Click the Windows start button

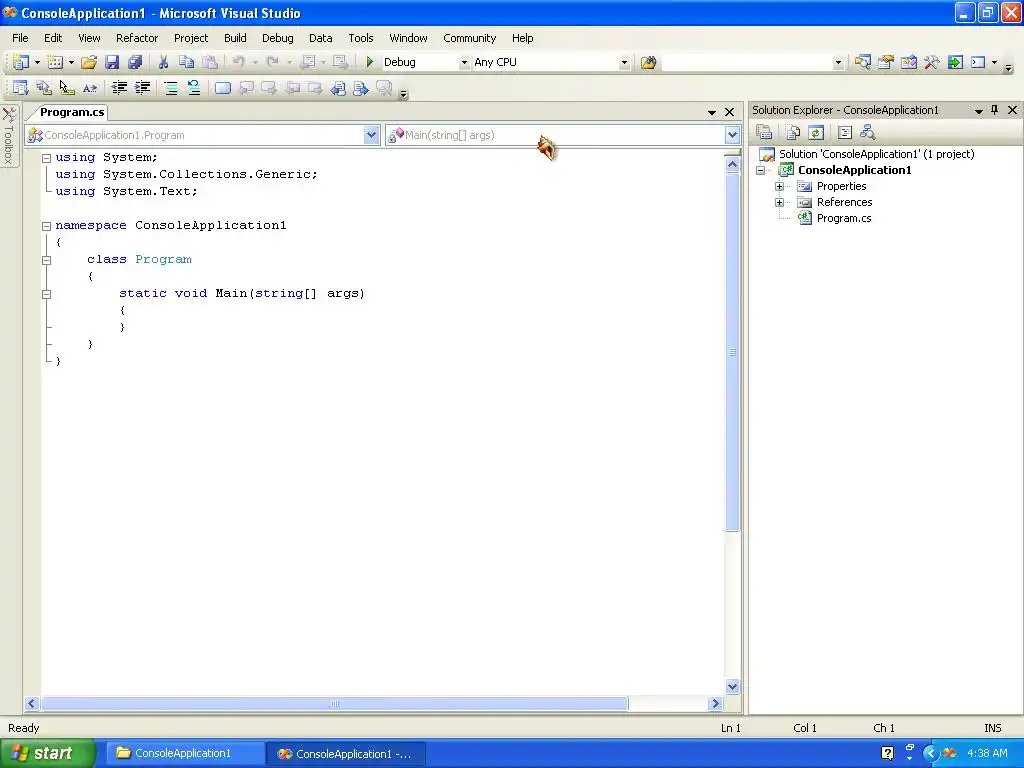tap(48, 754)
